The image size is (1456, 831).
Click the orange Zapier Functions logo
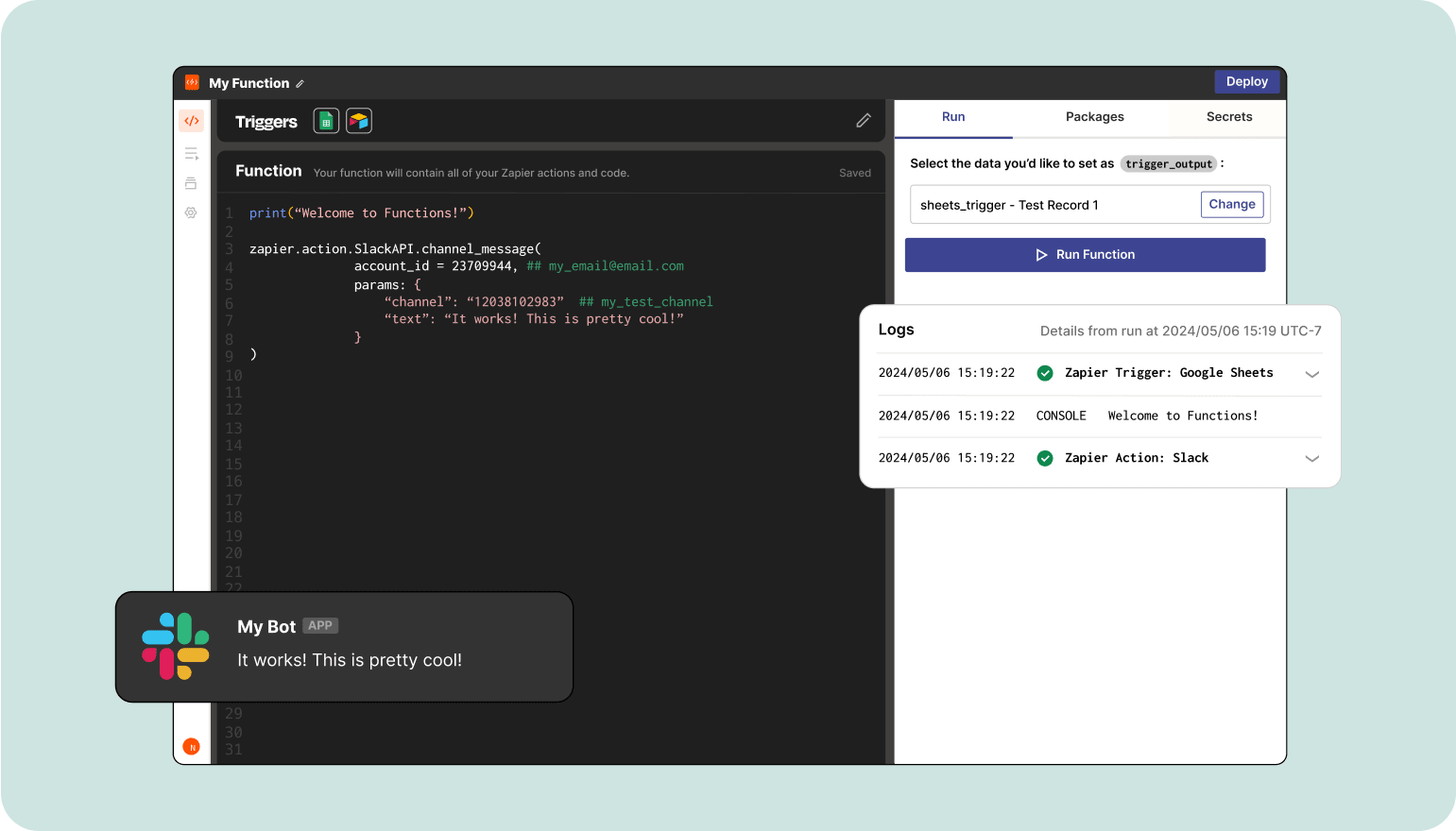[192, 83]
